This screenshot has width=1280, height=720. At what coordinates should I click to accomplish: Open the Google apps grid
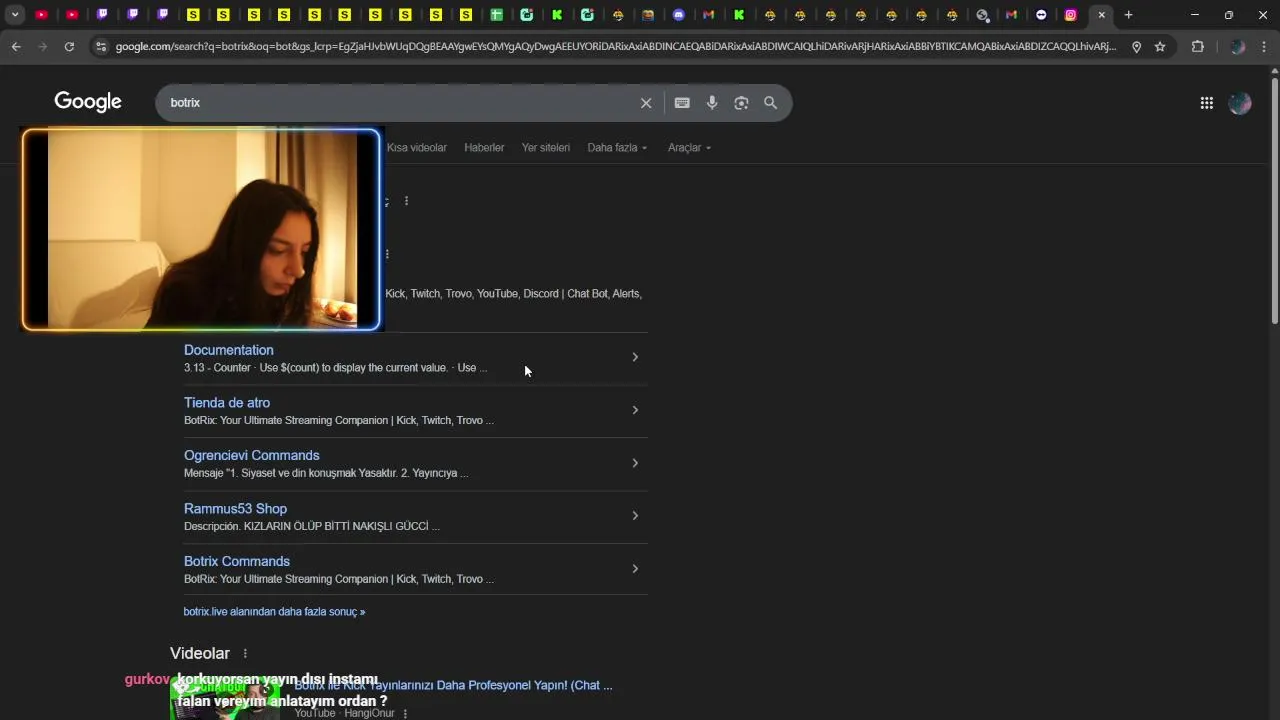[x=1207, y=103]
